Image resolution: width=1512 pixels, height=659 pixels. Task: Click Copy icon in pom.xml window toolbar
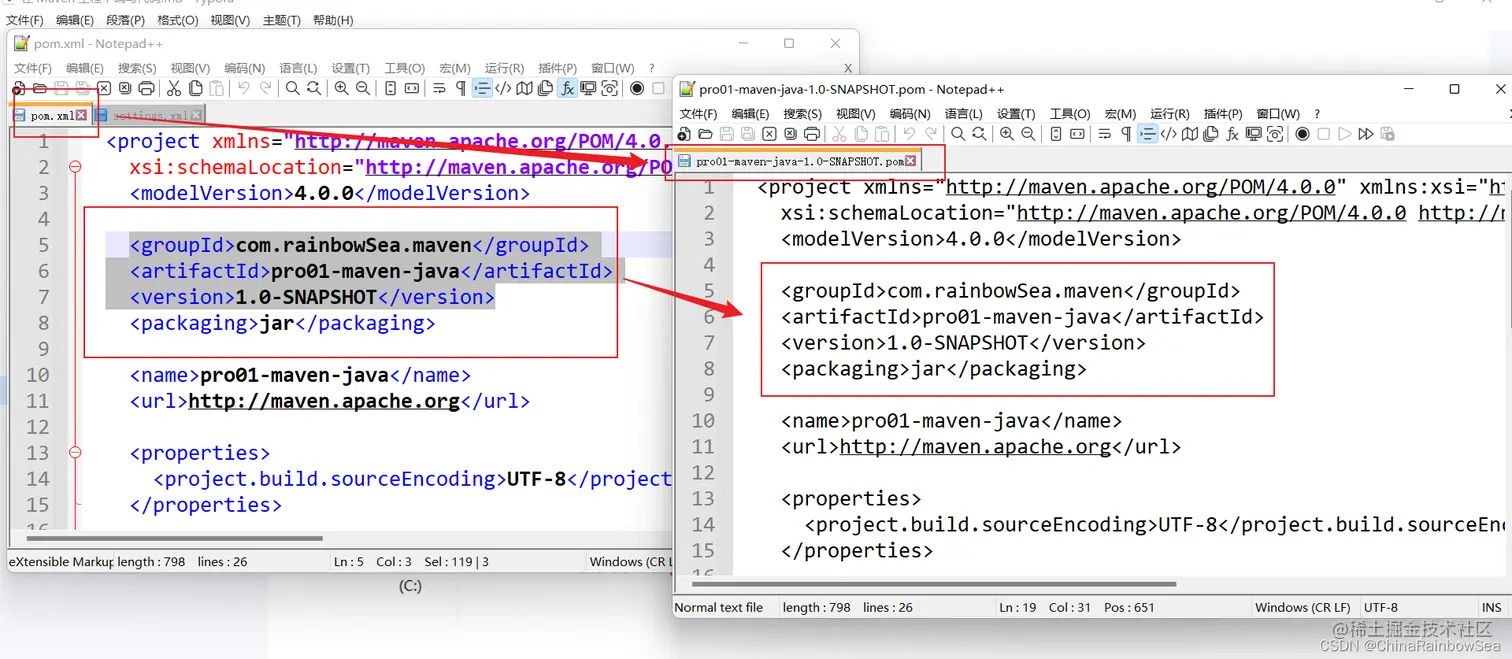coord(195,89)
